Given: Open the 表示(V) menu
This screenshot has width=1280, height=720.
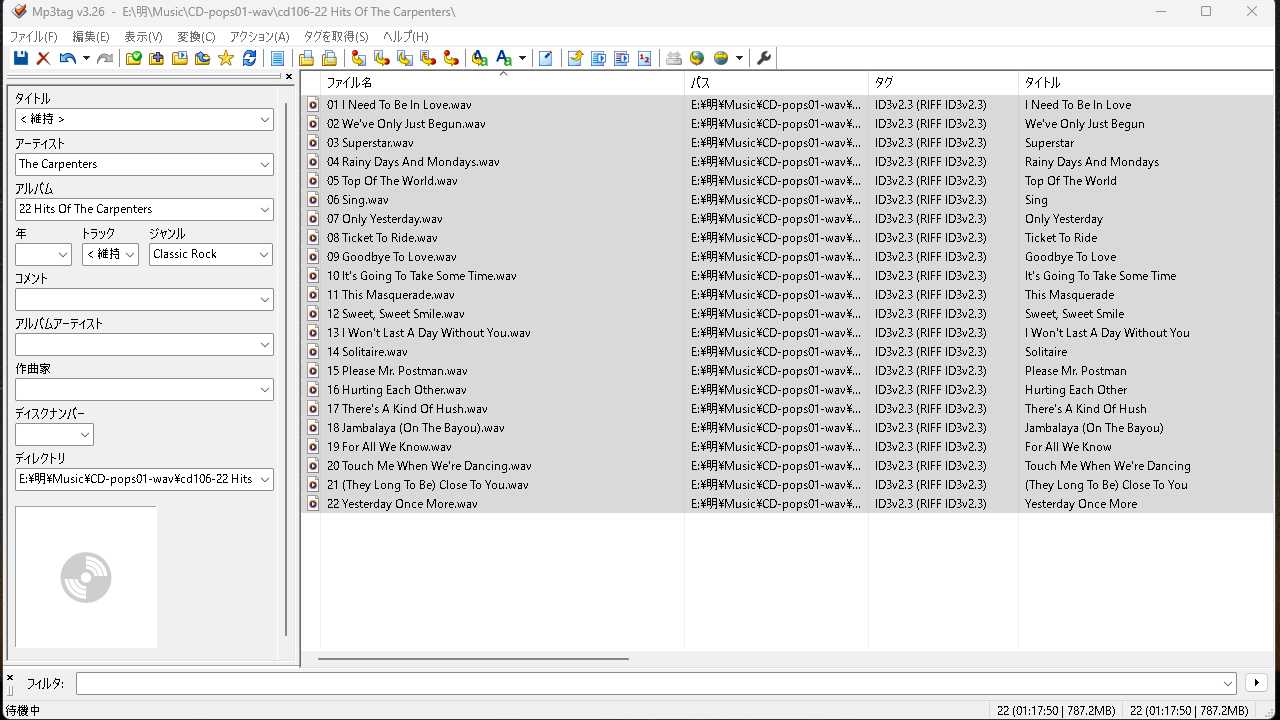Looking at the screenshot, I should pos(143,36).
